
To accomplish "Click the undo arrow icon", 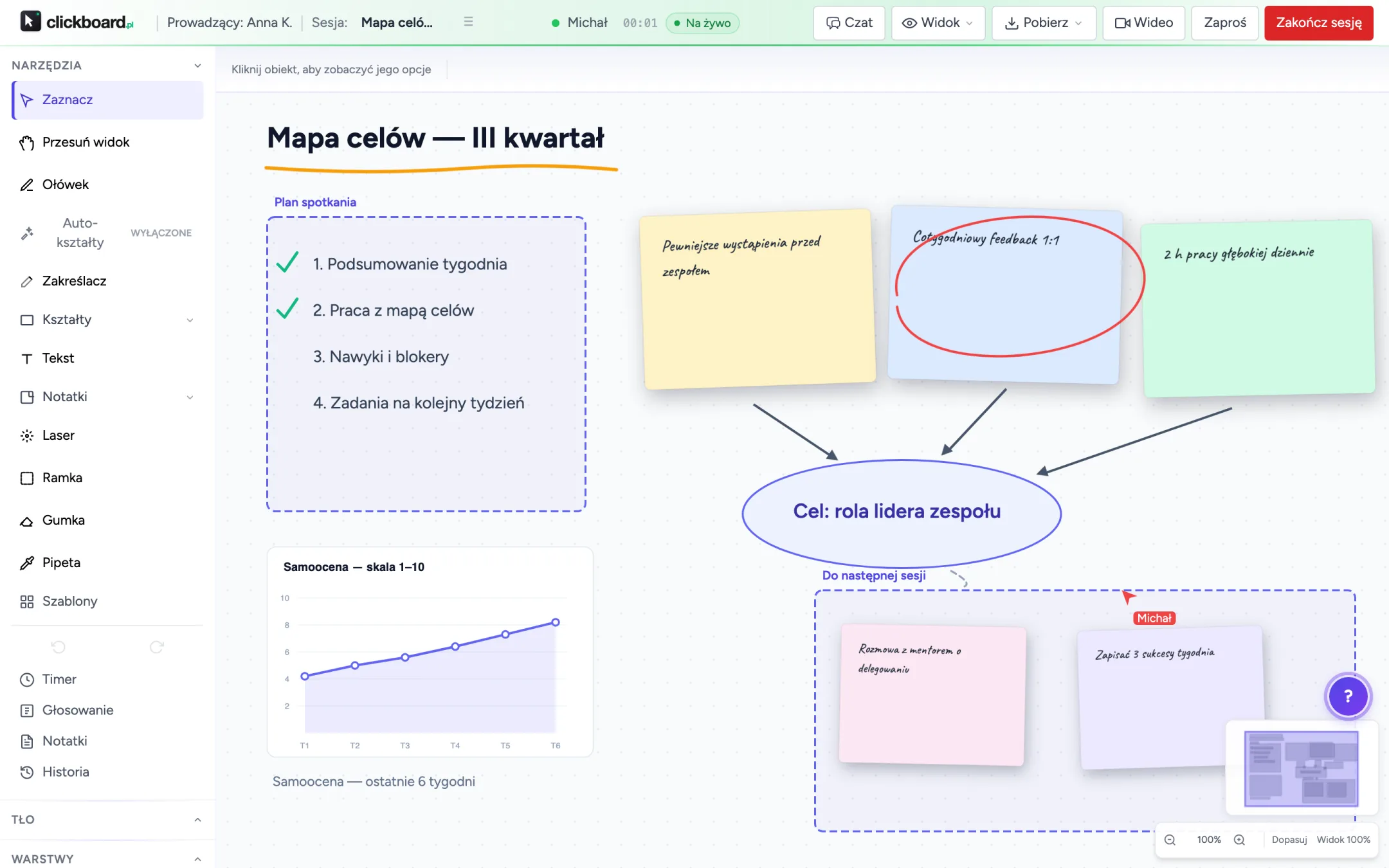I will (x=59, y=647).
